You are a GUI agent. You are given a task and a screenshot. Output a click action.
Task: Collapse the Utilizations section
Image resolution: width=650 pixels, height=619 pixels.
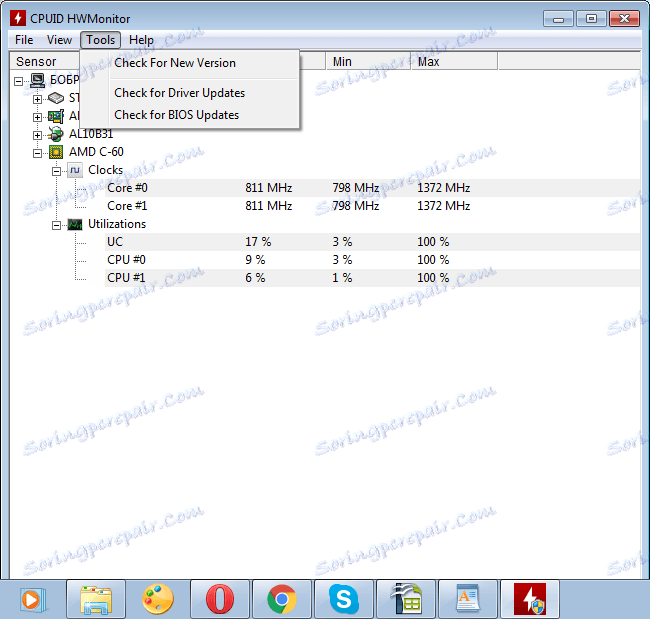56,225
